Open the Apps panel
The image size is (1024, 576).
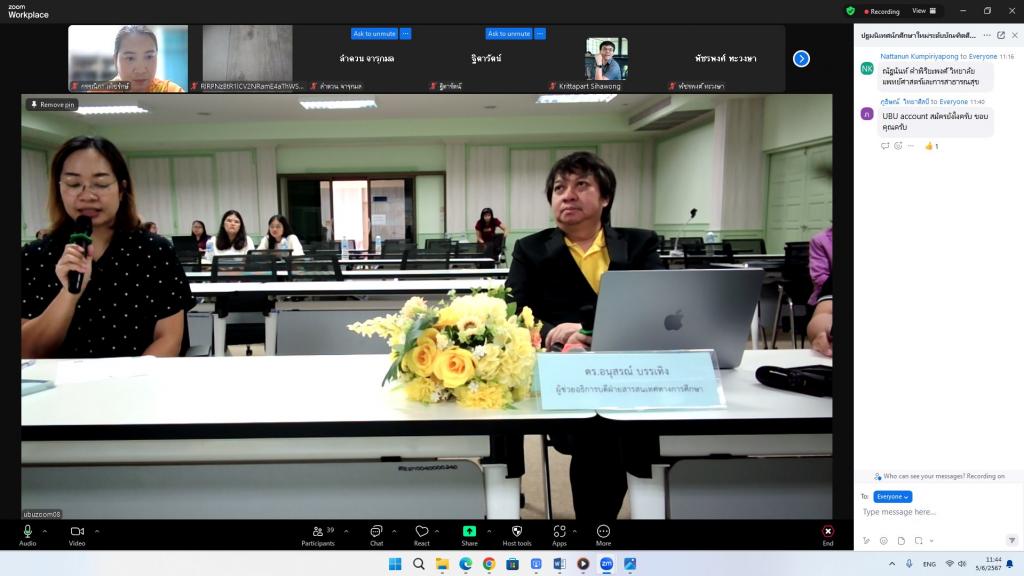[560, 535]
